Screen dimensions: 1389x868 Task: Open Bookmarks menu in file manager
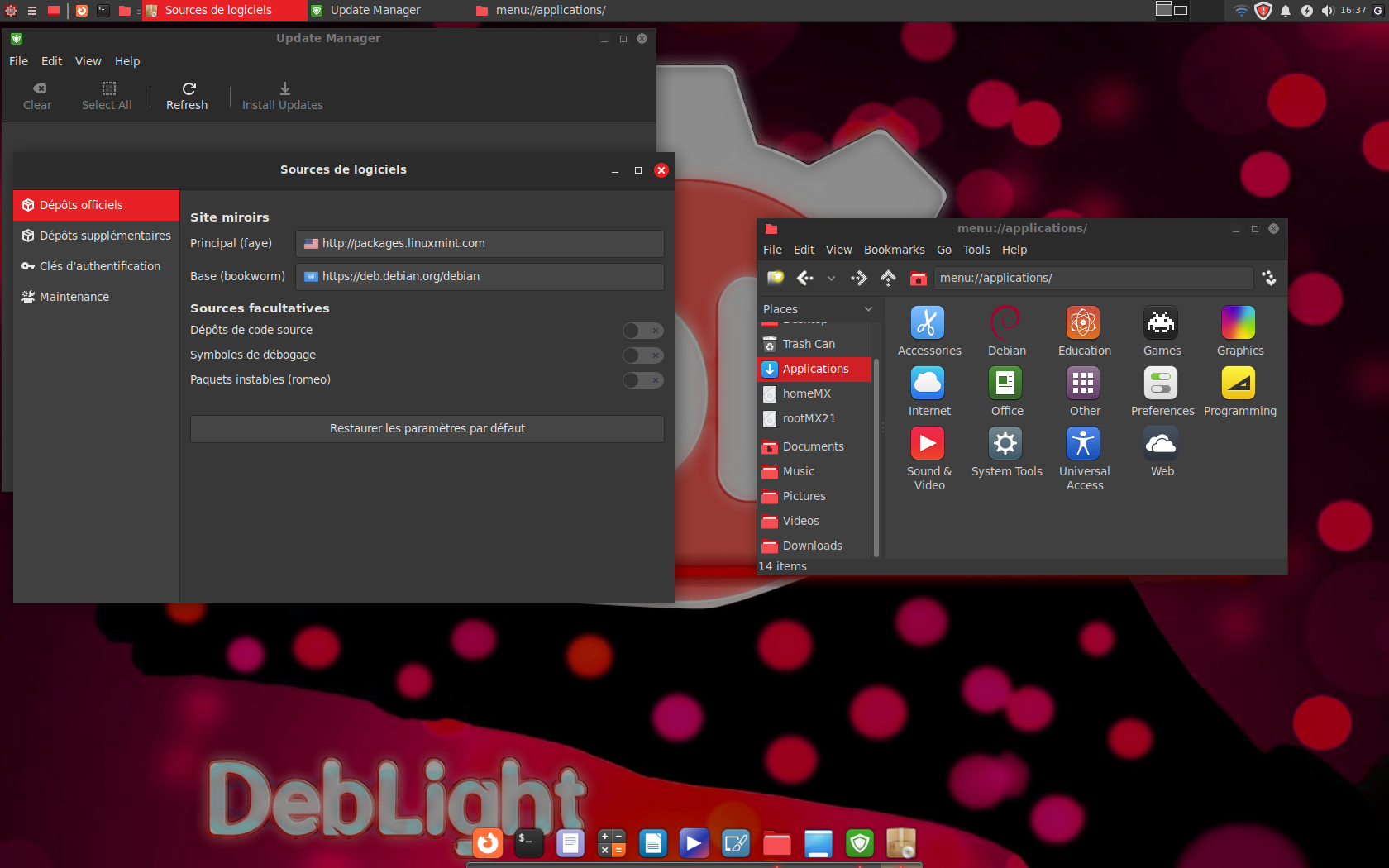[894, 250]
